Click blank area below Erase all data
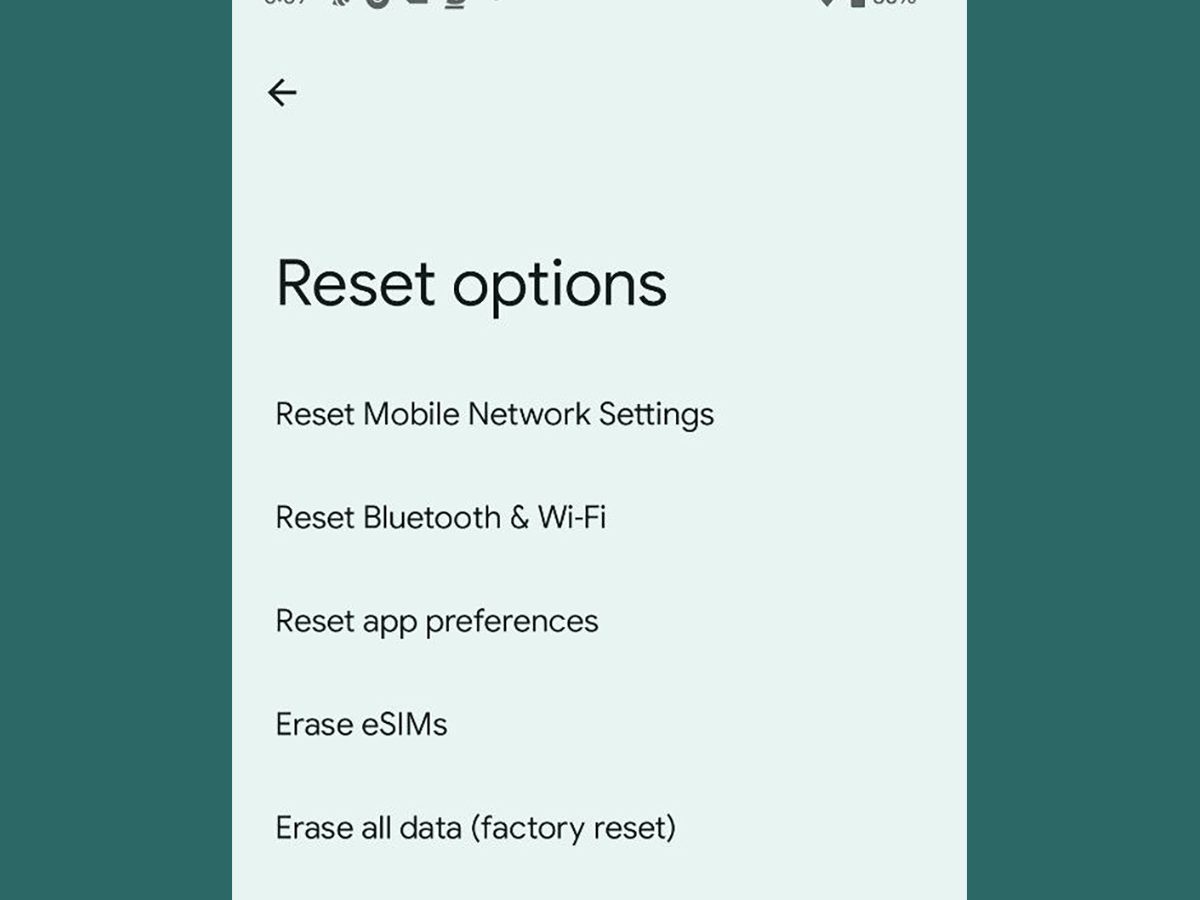Screen dimensions: 1200x900 [x=600, y=878]
